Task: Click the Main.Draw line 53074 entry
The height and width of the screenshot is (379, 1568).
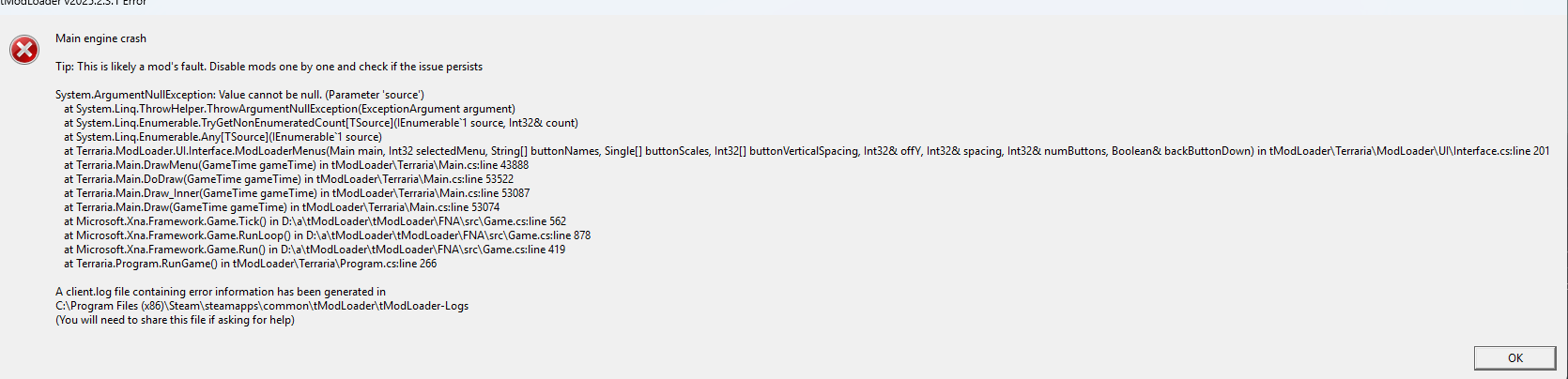Action: click(x=282, y=207)
